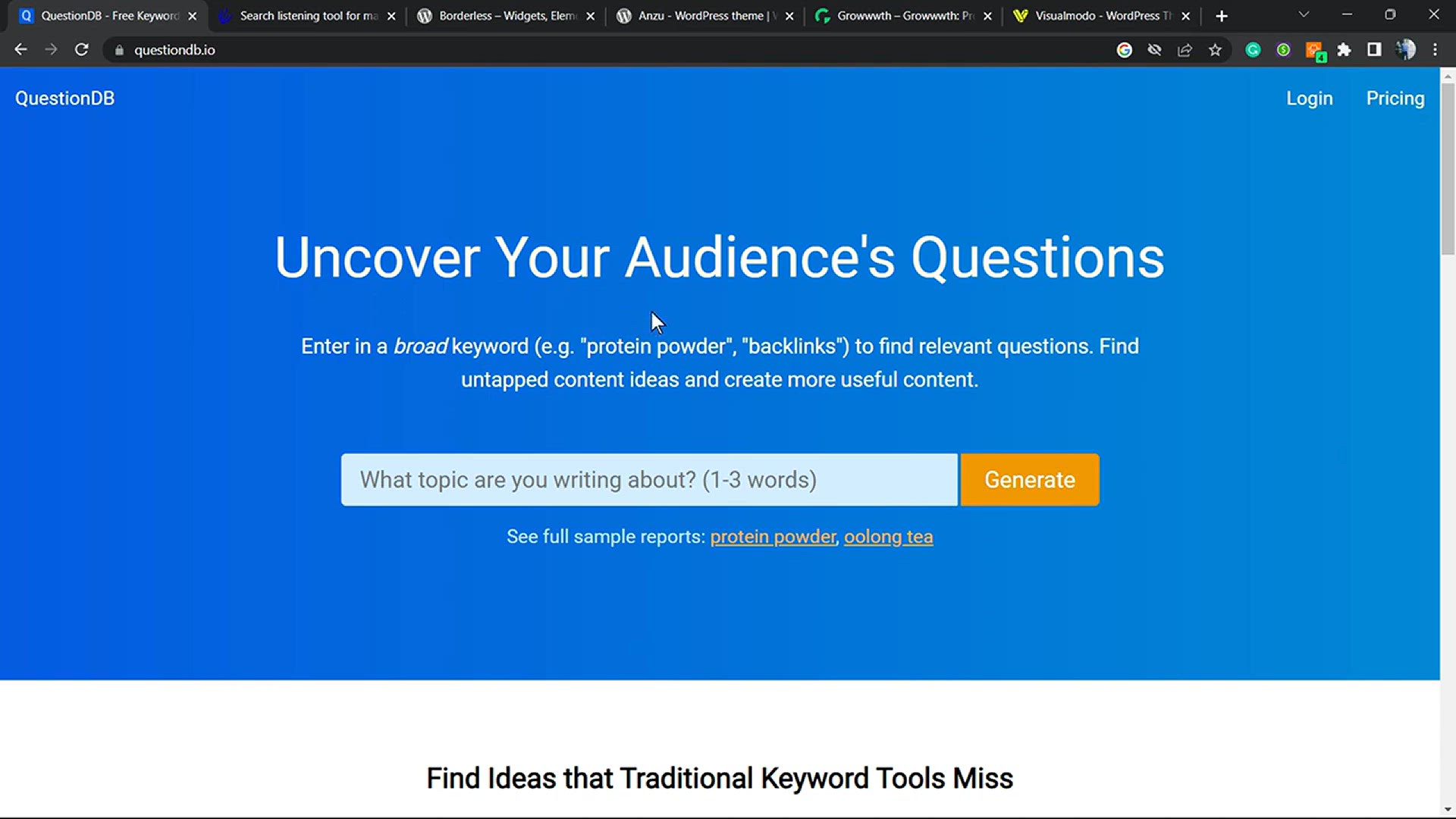Click the Uncover Your Audience's Questions heading
This screenshot has height=819, width=1456.
pyautogui.click(x=720, y=258)
